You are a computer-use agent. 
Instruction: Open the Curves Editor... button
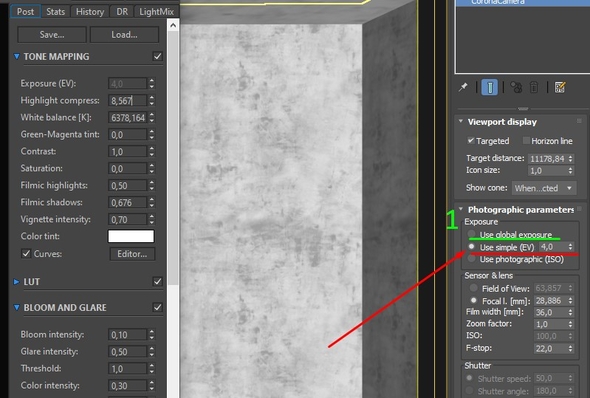tap(132, 254)
